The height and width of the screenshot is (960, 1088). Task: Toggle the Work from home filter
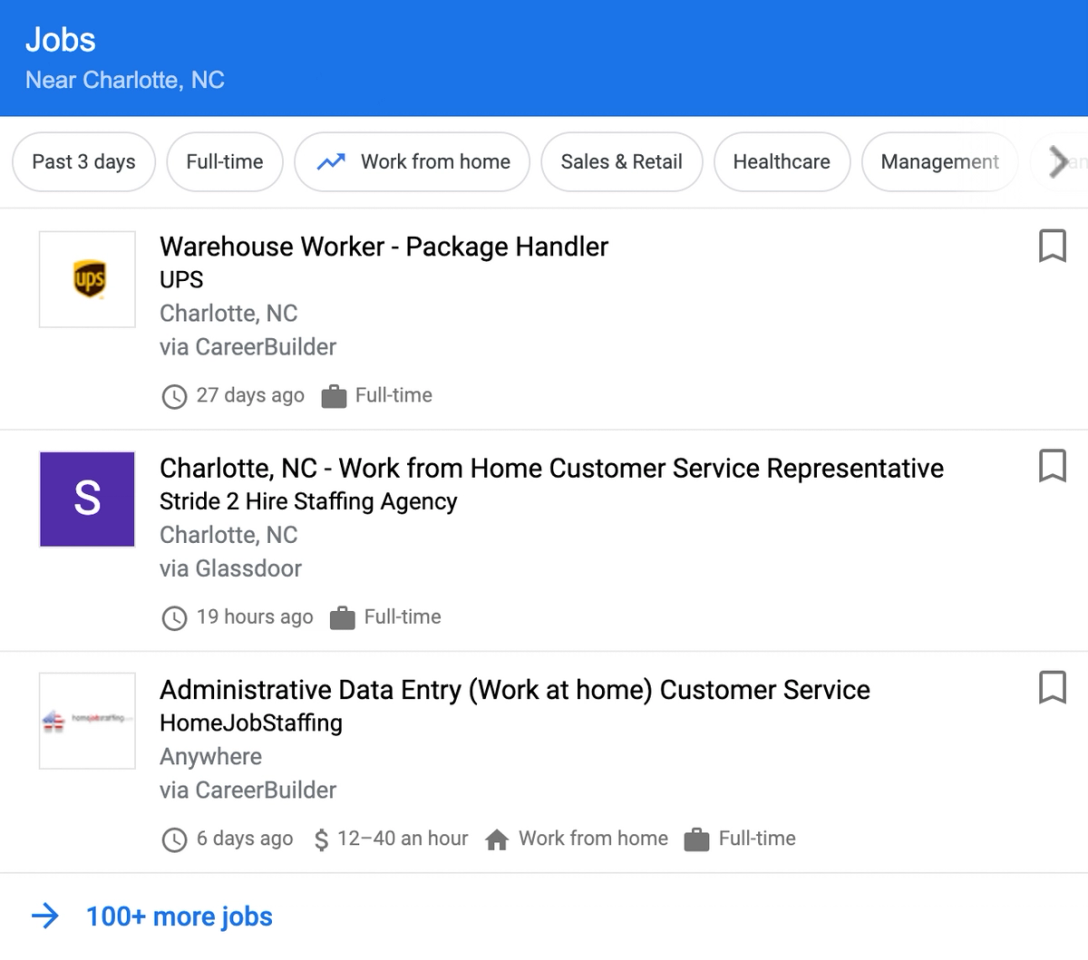(412, 161)
